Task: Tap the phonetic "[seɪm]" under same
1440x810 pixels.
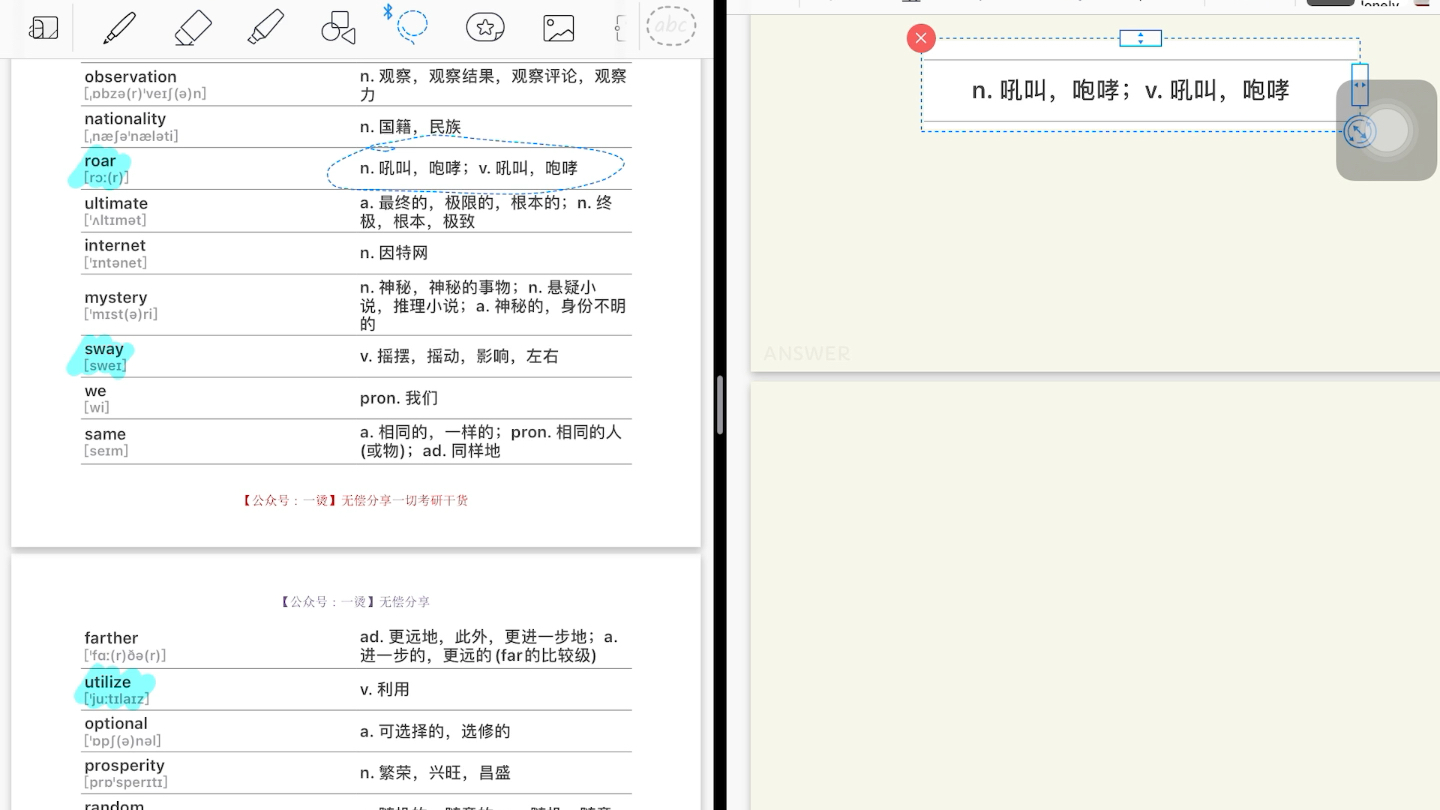Action: (106, 451)
